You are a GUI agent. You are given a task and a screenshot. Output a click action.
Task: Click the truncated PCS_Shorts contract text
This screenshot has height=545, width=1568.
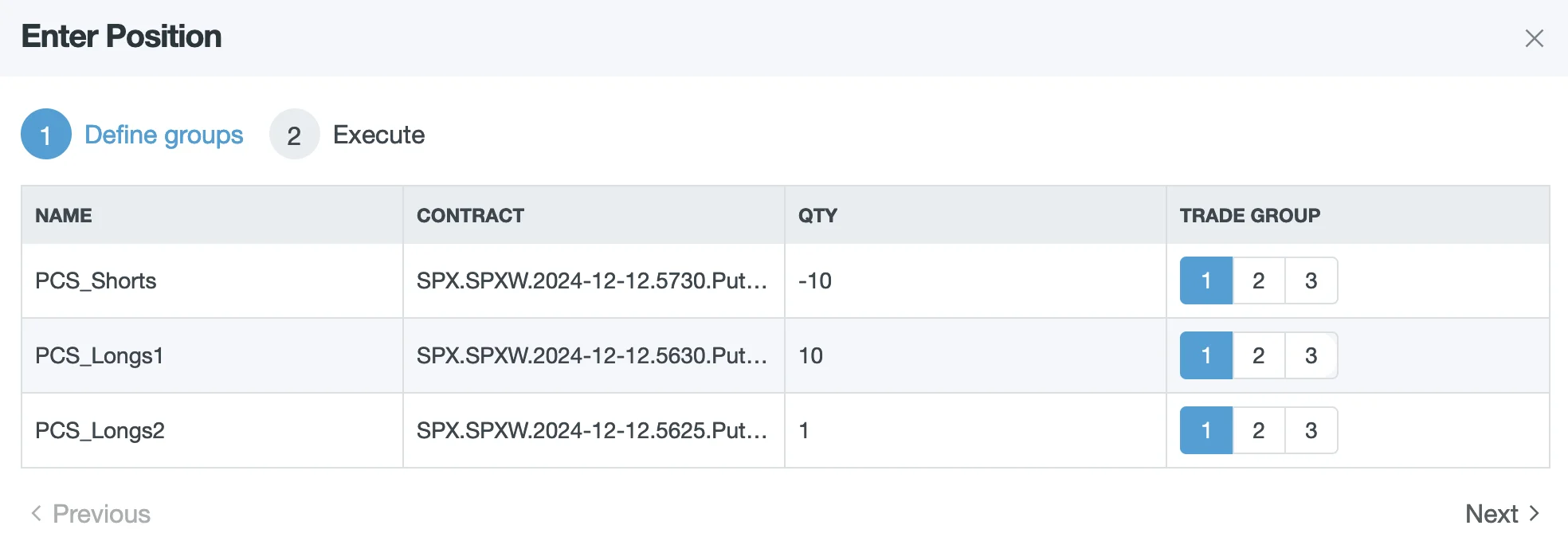591,280
